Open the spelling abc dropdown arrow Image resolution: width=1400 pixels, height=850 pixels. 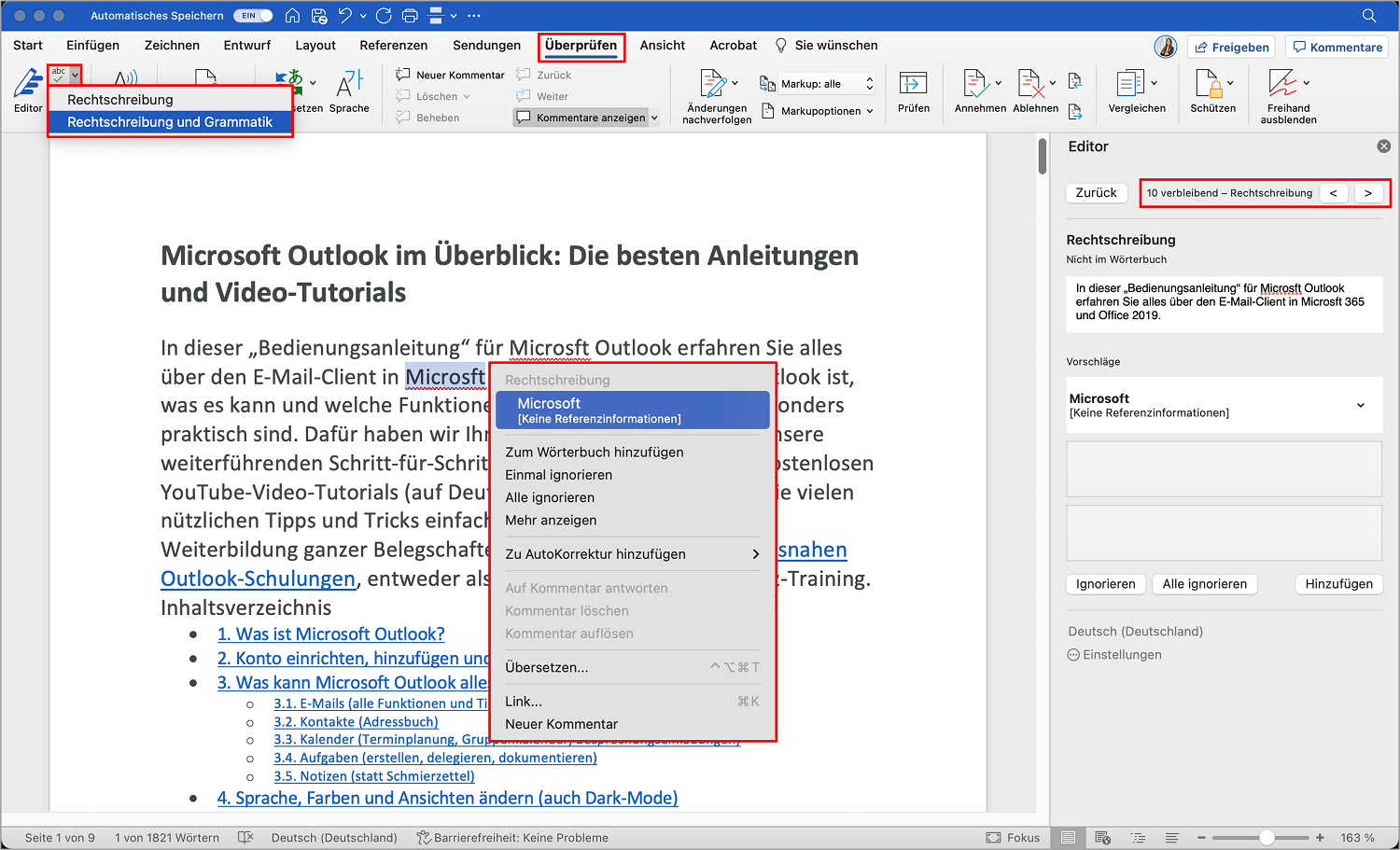(76, 75)
